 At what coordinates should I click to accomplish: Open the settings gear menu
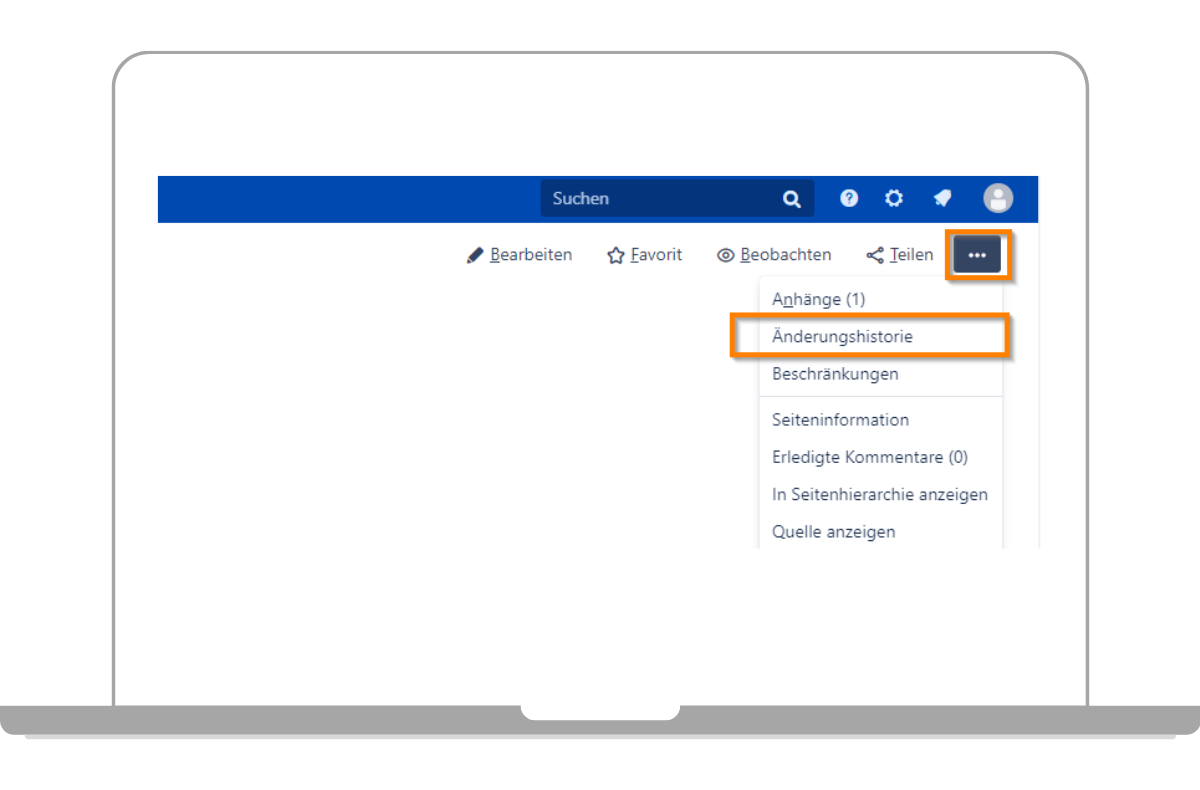[x=894, y=198]
